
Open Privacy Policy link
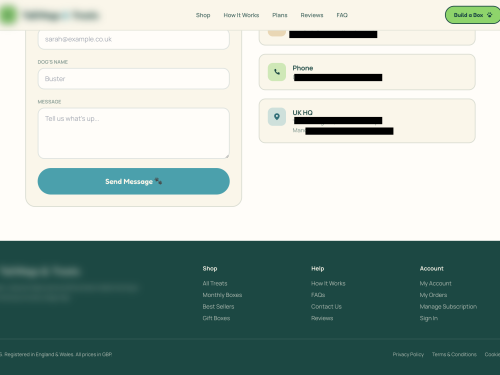(408, 354)
